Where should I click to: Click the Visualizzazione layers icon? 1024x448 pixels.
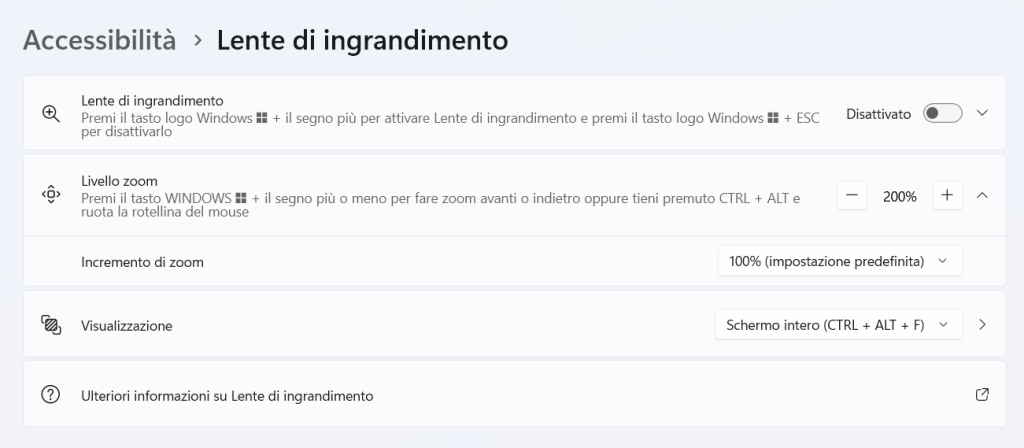click(x=51, y=324)
